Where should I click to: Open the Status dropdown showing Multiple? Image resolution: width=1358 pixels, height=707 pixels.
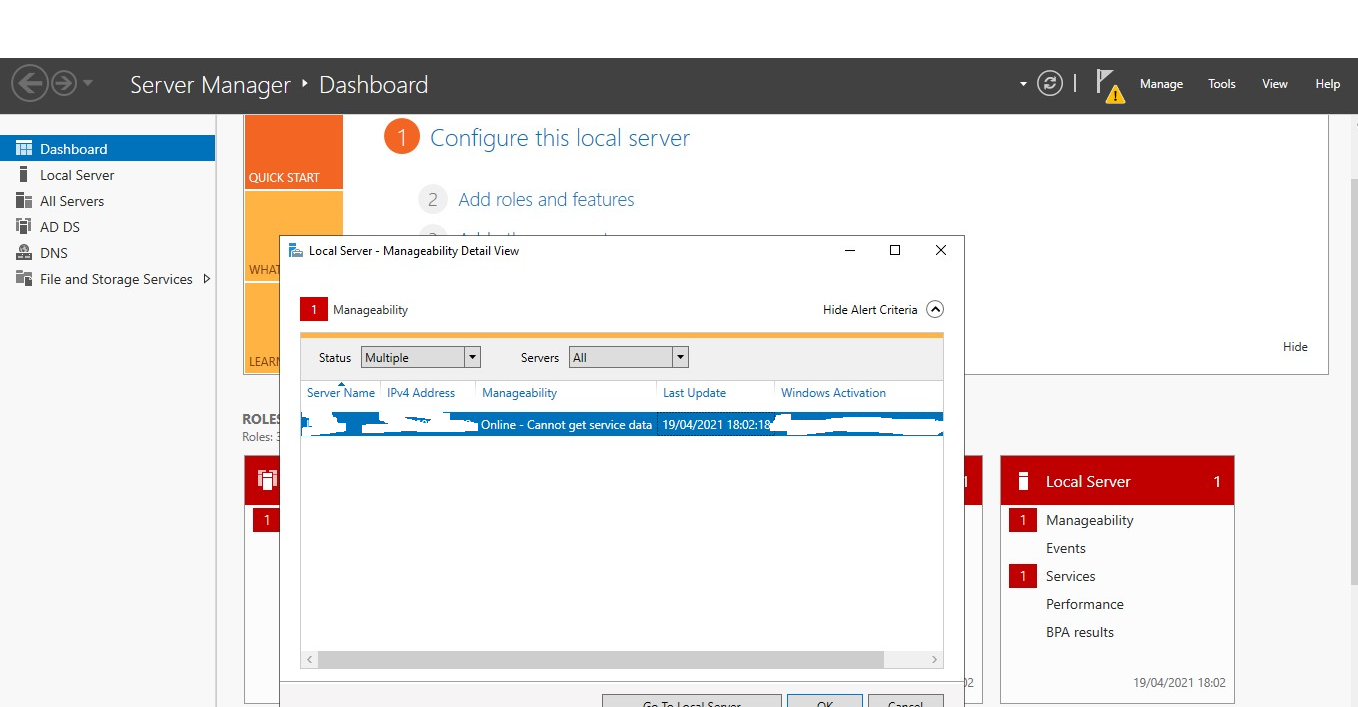pos(421,357)
